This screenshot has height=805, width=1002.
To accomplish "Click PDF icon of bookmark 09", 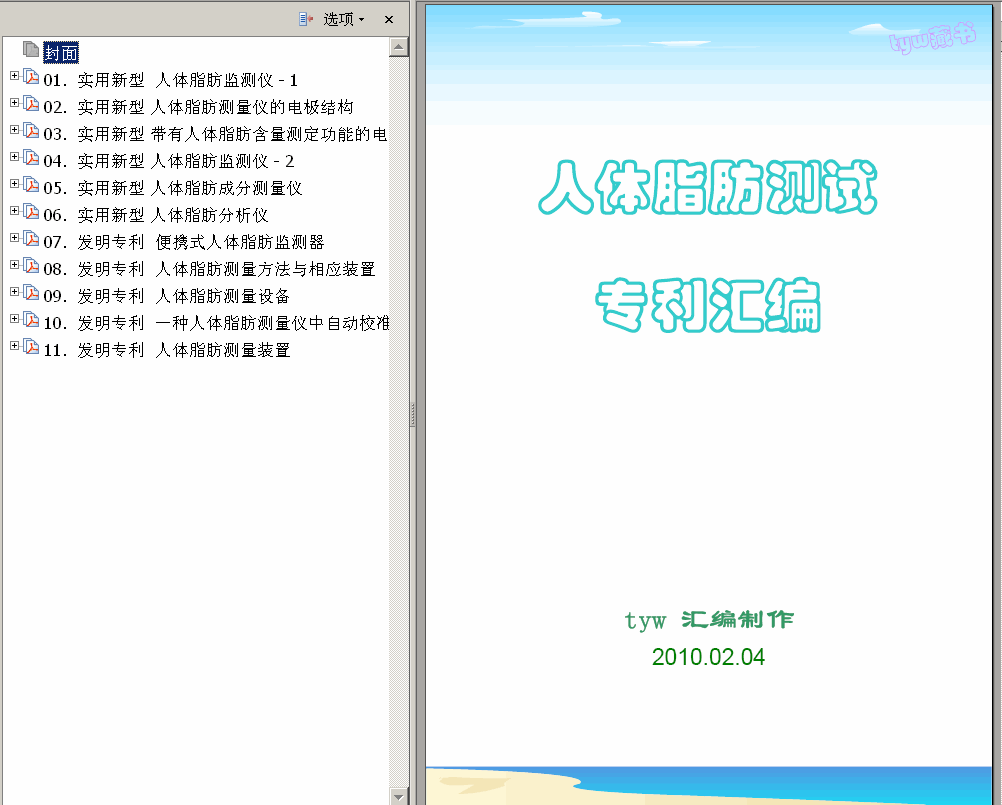I will click(31, 294).
